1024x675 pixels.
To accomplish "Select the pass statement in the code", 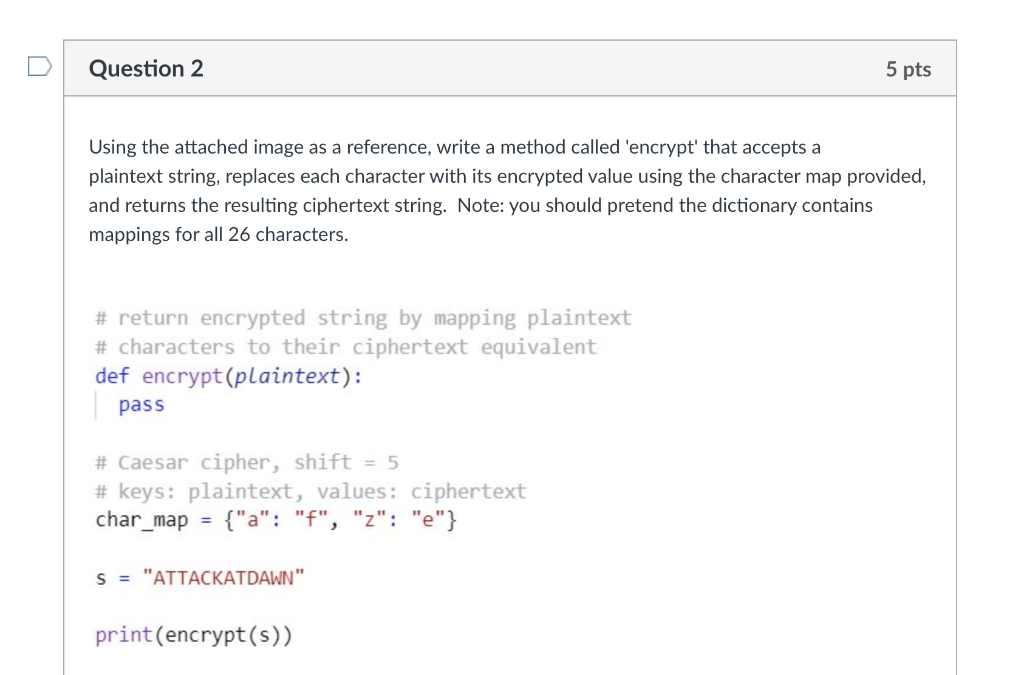I will (x=141, y=404).
